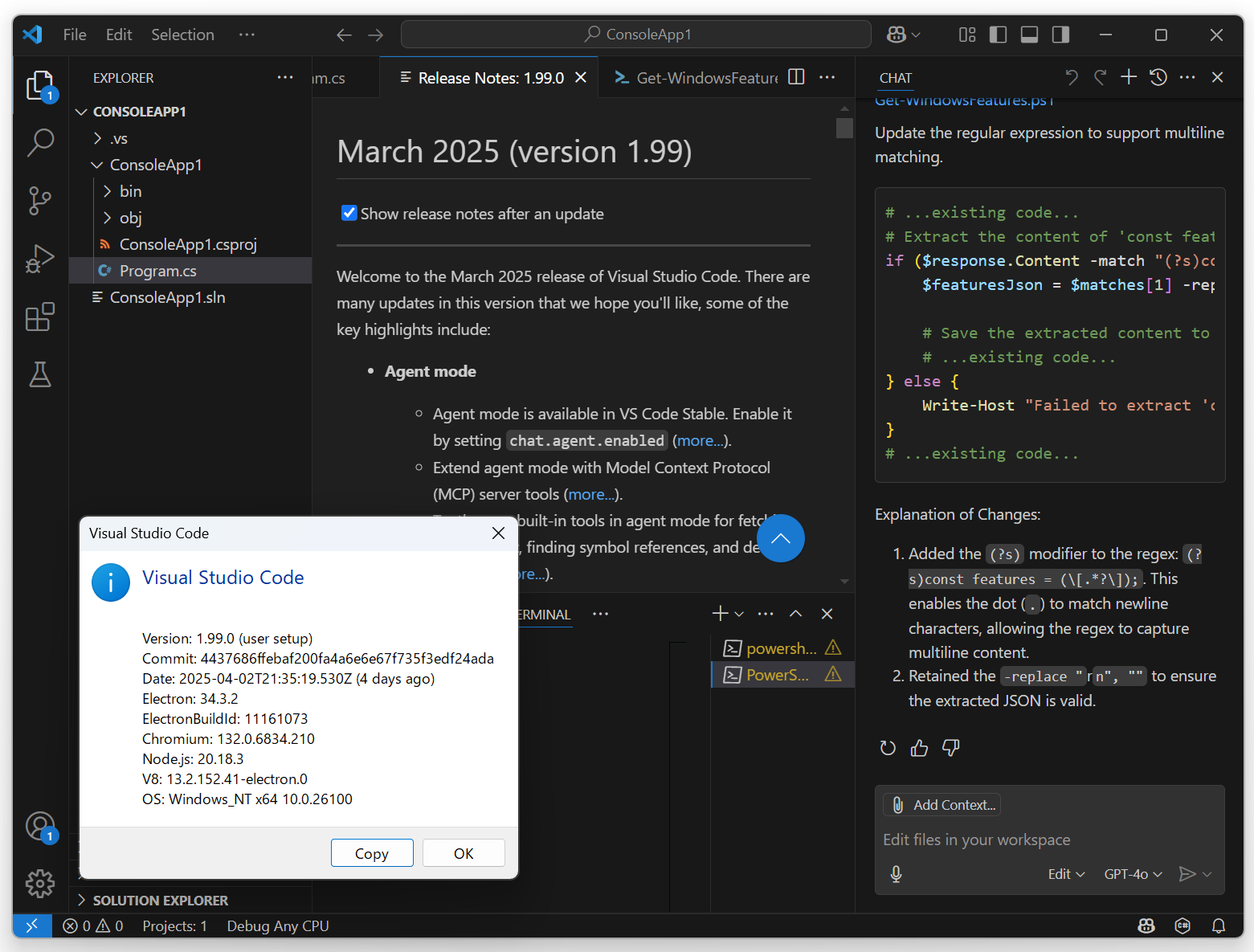Start a new chat session
This screenshot has height=952, width=1254.
(x=1129, y=77)
